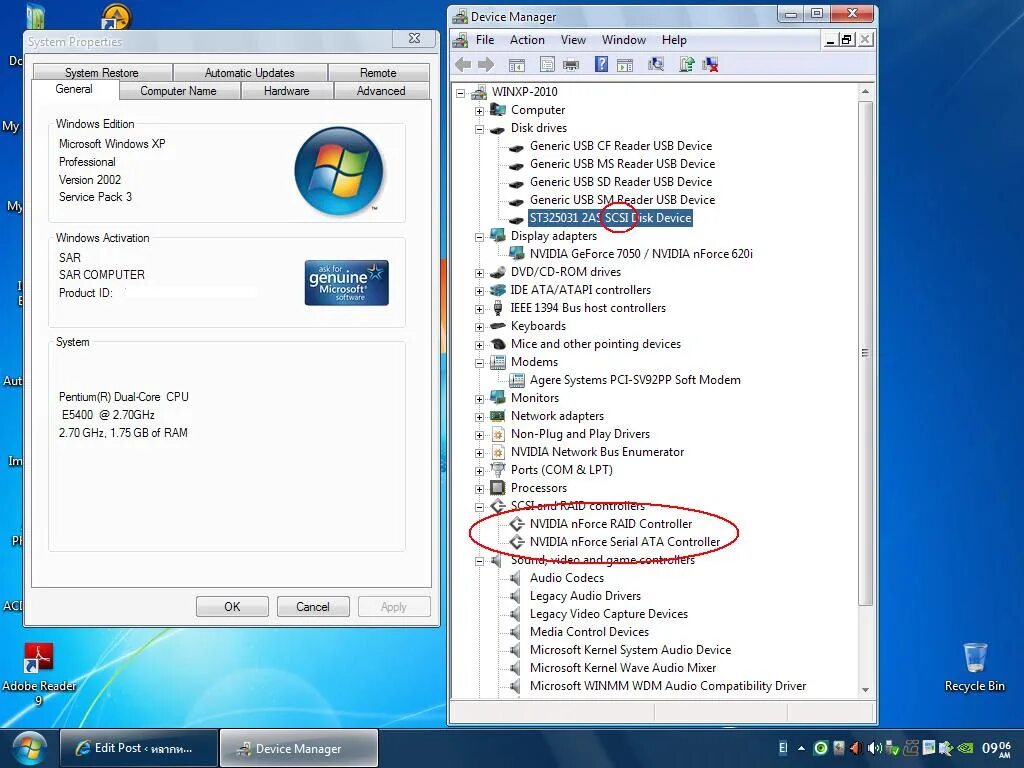Screen dimensions: 1024x768
Task: Open the Help menu
Action: coord(674,40)
